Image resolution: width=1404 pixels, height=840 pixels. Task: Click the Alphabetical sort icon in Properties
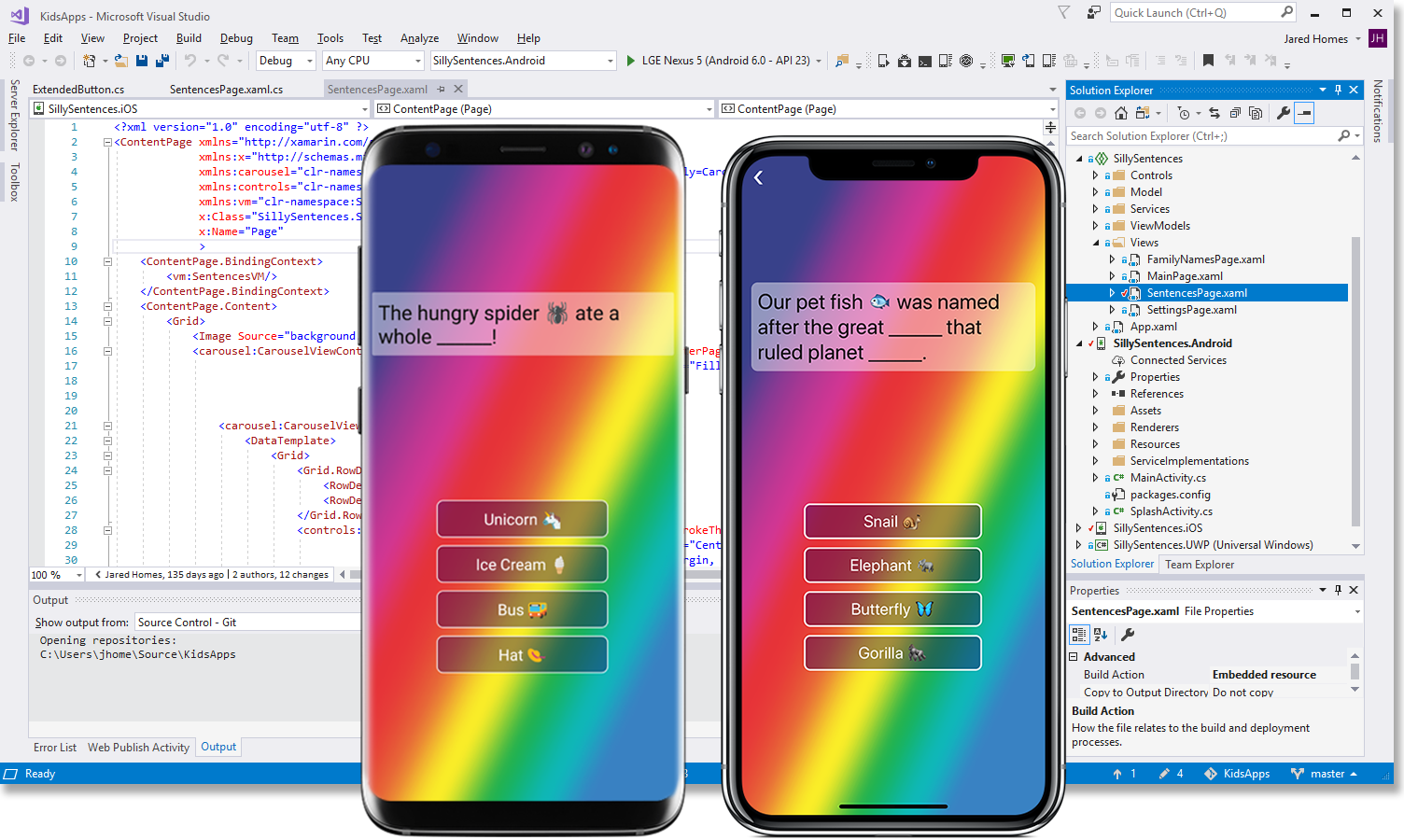point(1101,635)
